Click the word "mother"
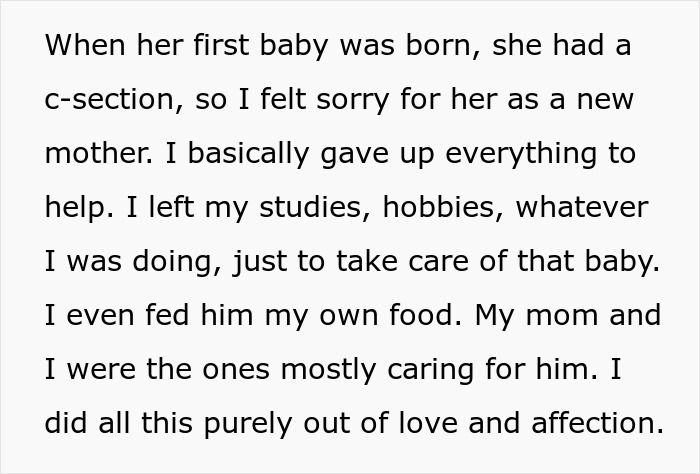This screenshot has width=700, height=474. pyautogui.click(x=97, y=153)
